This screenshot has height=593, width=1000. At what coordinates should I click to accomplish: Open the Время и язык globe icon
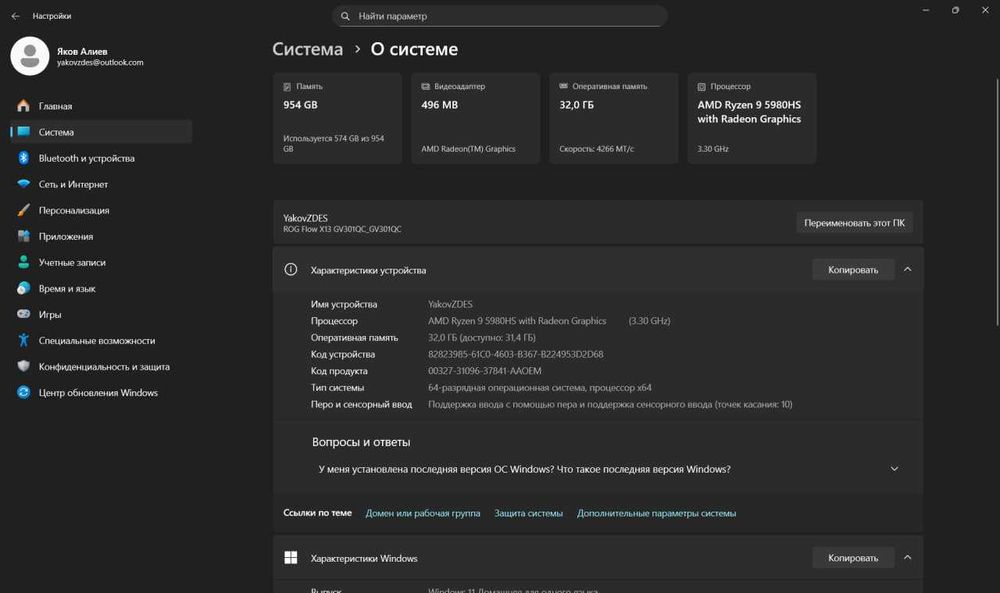23,288
